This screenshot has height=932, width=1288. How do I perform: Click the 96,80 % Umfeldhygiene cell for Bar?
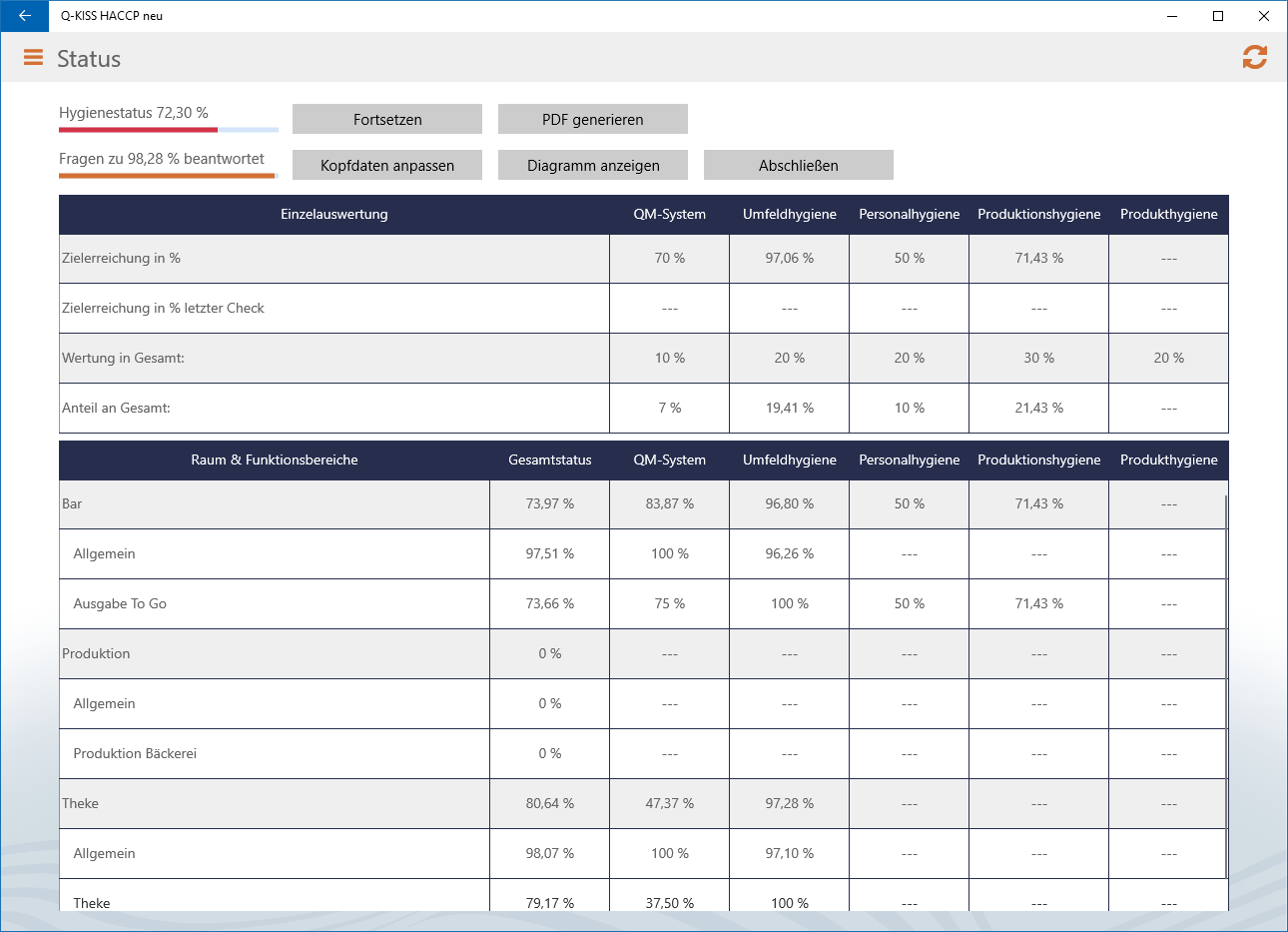pos(790,504)
